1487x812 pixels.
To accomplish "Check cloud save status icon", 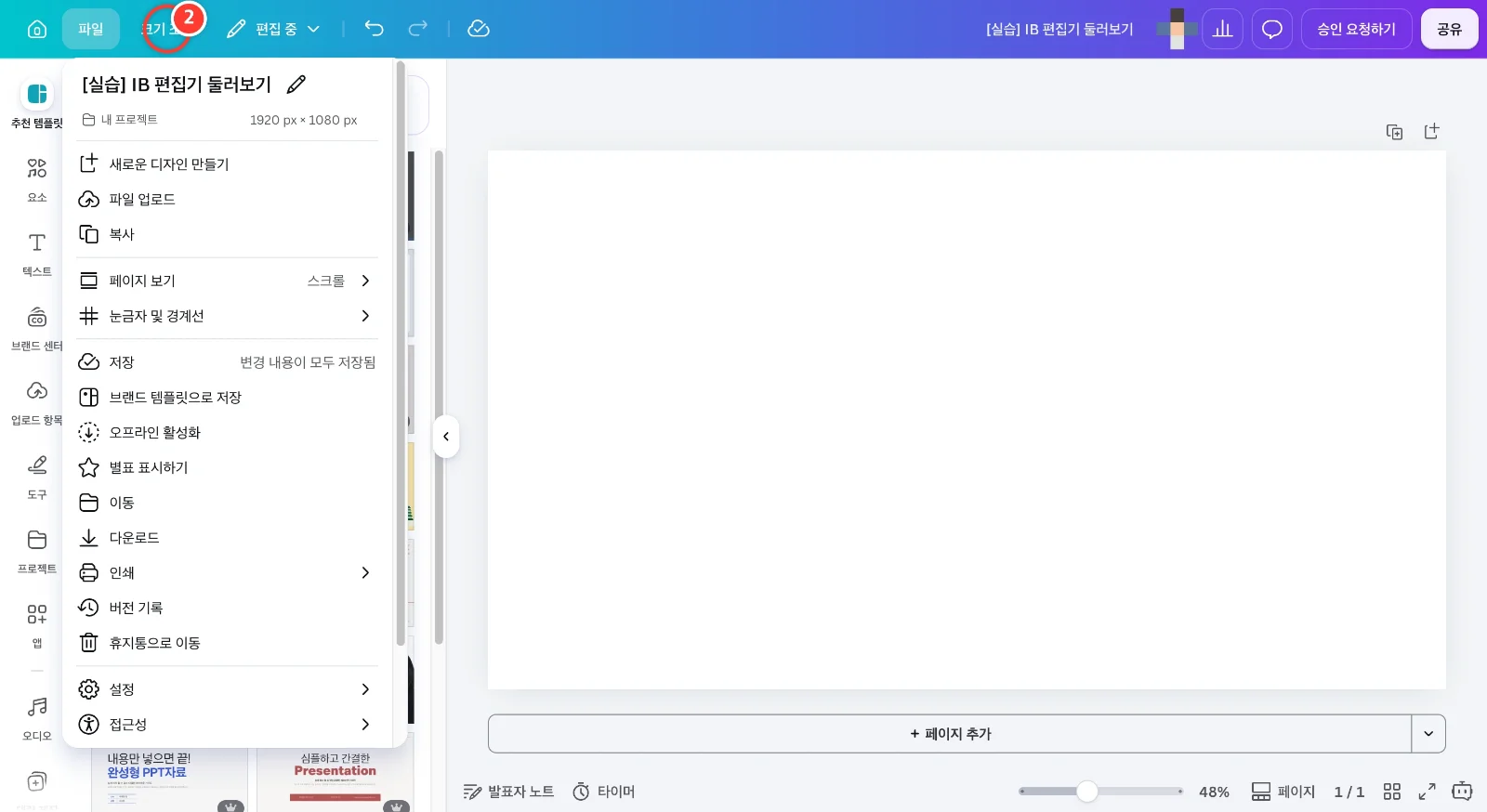I will (x=479, y=29).
